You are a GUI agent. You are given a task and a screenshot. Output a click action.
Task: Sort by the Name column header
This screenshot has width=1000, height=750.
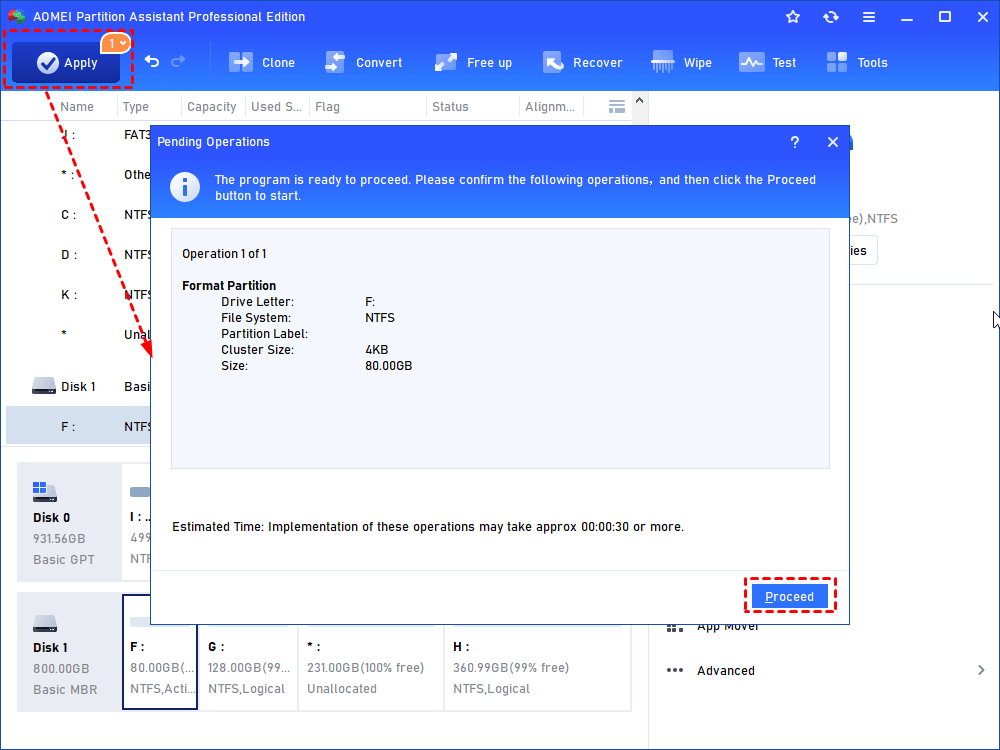pyautogui.click(x=77, y=107)
